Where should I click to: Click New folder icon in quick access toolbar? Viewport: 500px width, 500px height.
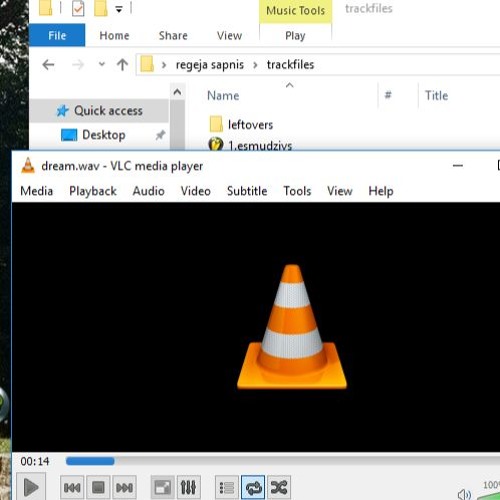101,9
